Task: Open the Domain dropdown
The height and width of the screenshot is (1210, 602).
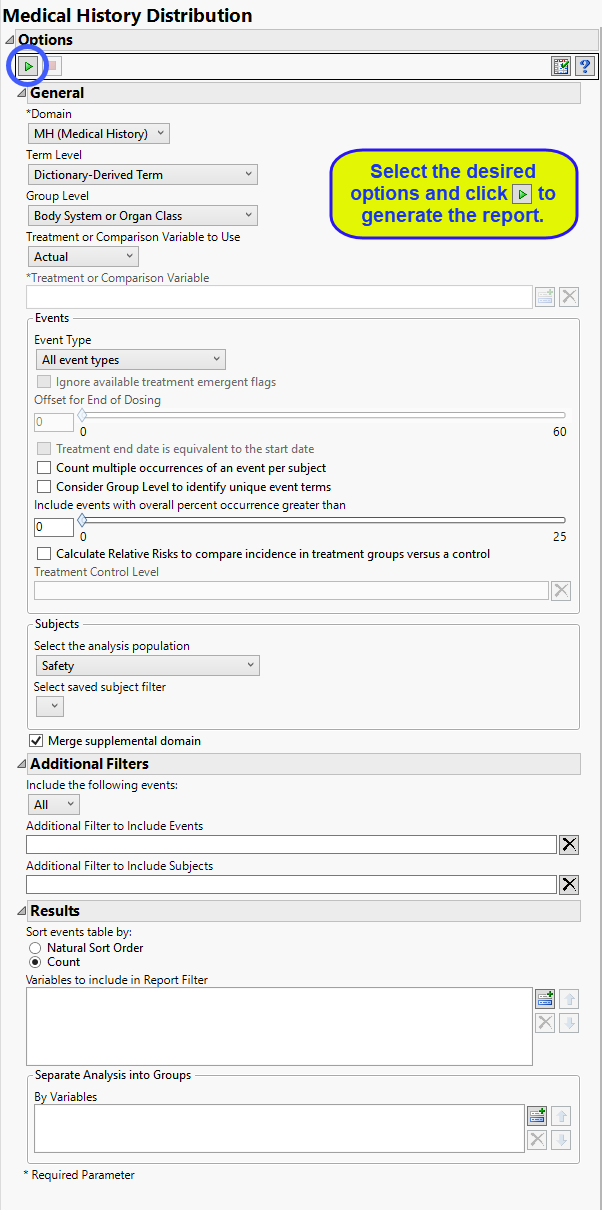Action: point(98,134)
